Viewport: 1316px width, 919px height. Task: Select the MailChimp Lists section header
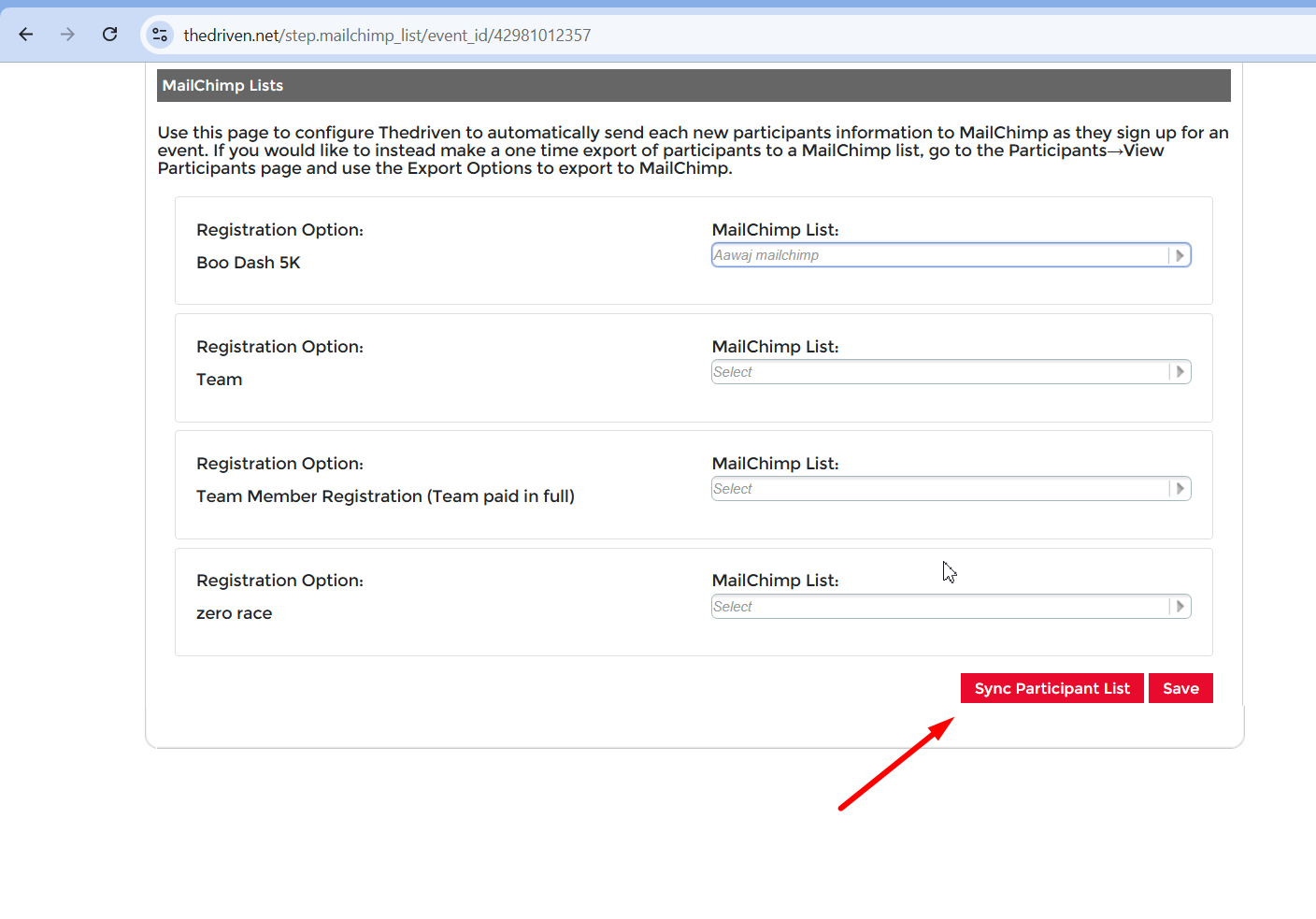click(x=694, y=85)
